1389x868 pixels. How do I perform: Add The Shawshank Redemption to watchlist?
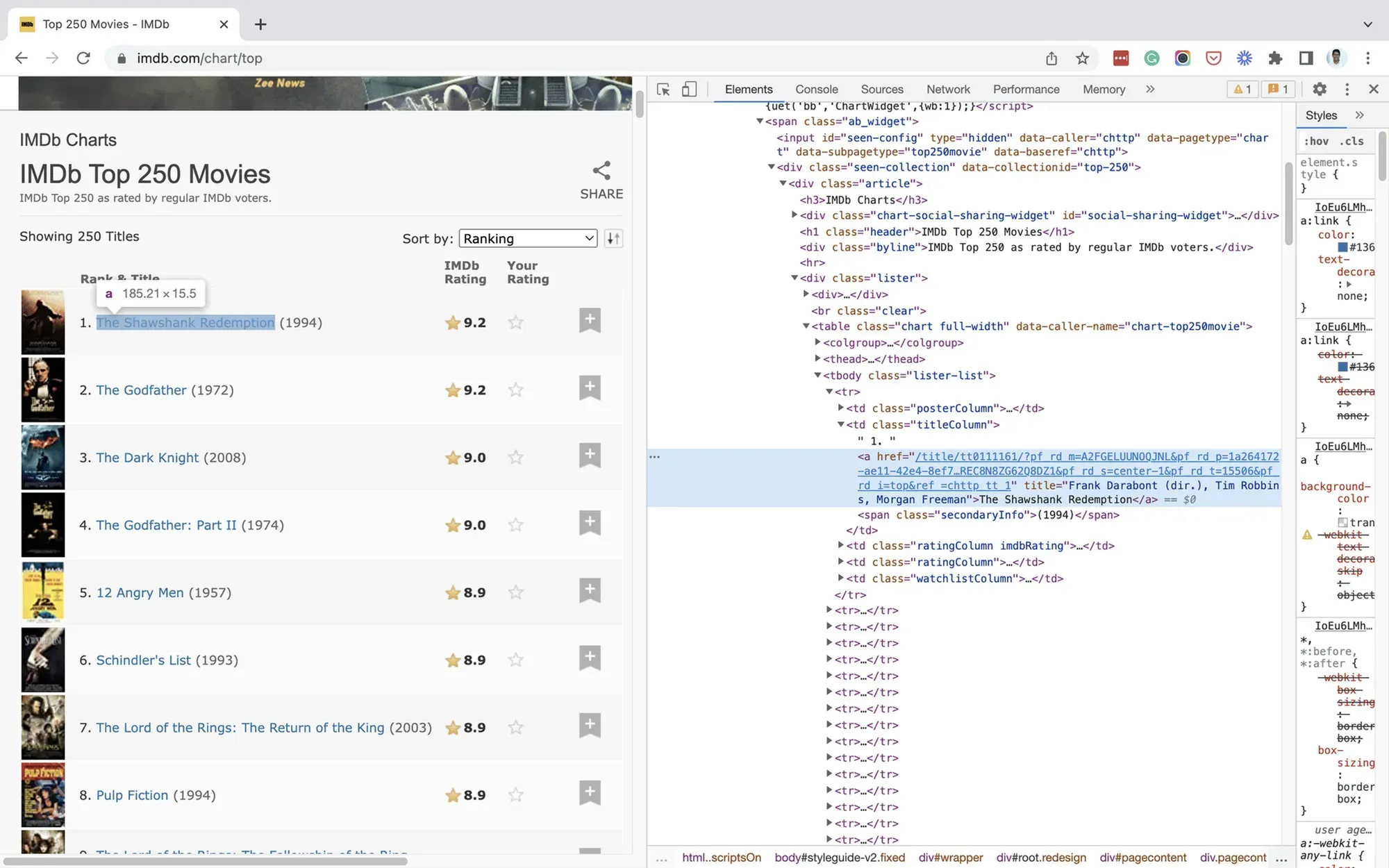click(590, 320)
